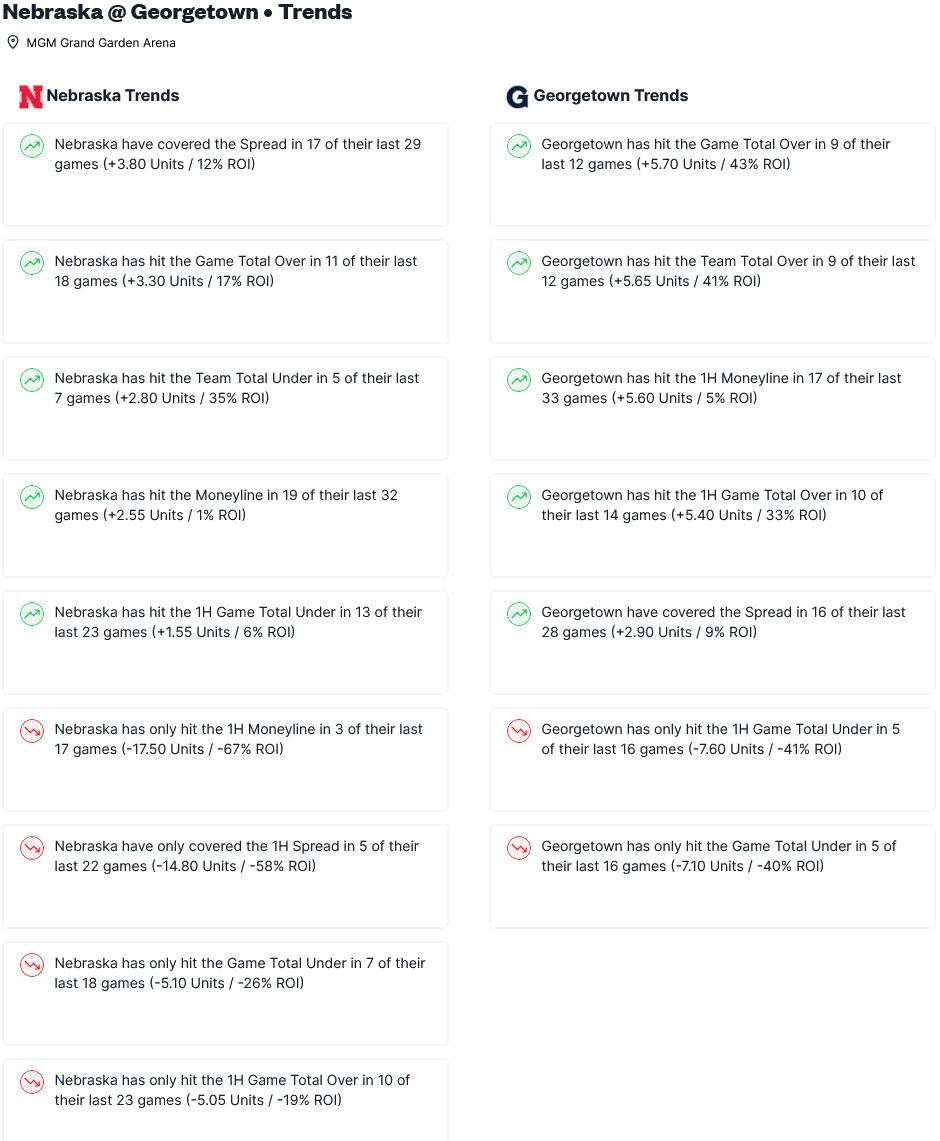Click green uptrend icon for Nebraska Spread trend
Screen dimensions: 940x1141
click(32, 146)
